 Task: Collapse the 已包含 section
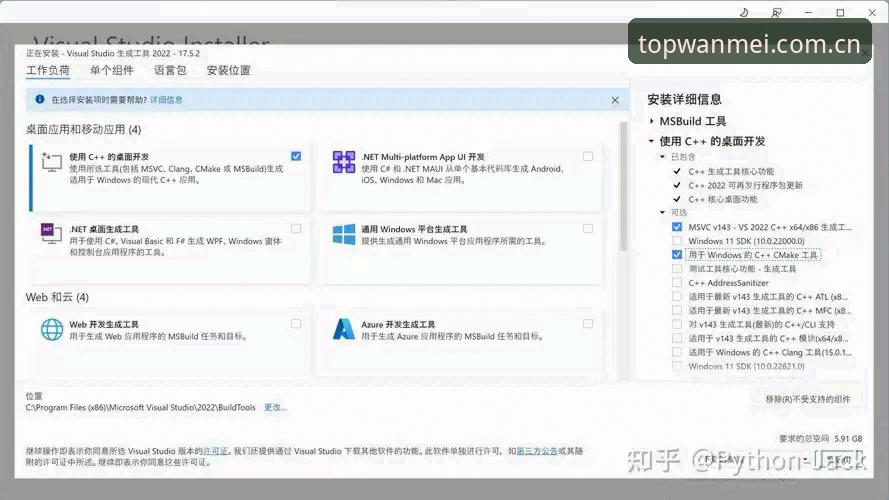pos(662,156)
